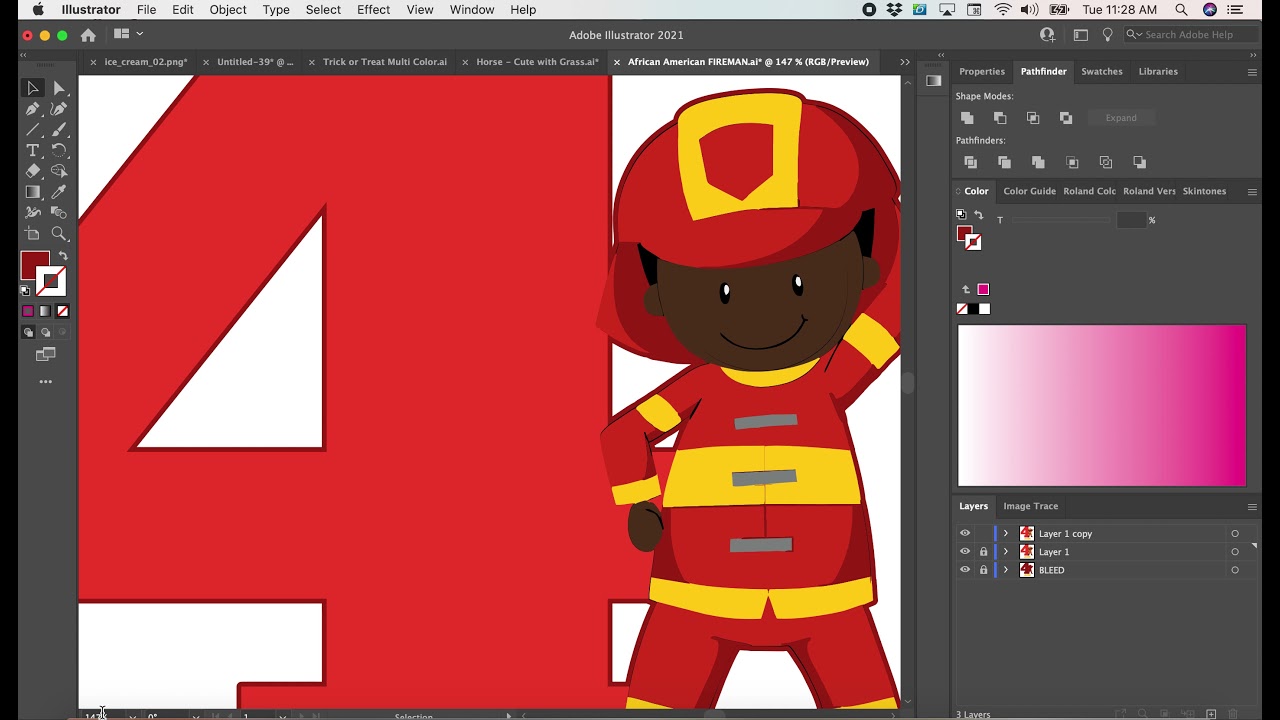The image size is (1280, 720).
Task: Open the Color panel options menu
Action: 1251,191
